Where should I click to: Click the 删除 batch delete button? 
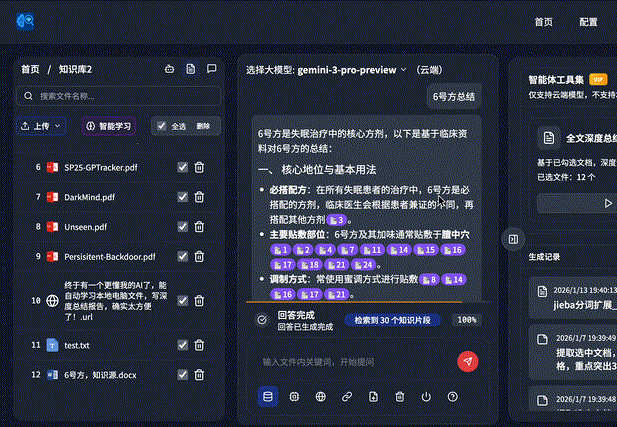(x=203, y=126)
